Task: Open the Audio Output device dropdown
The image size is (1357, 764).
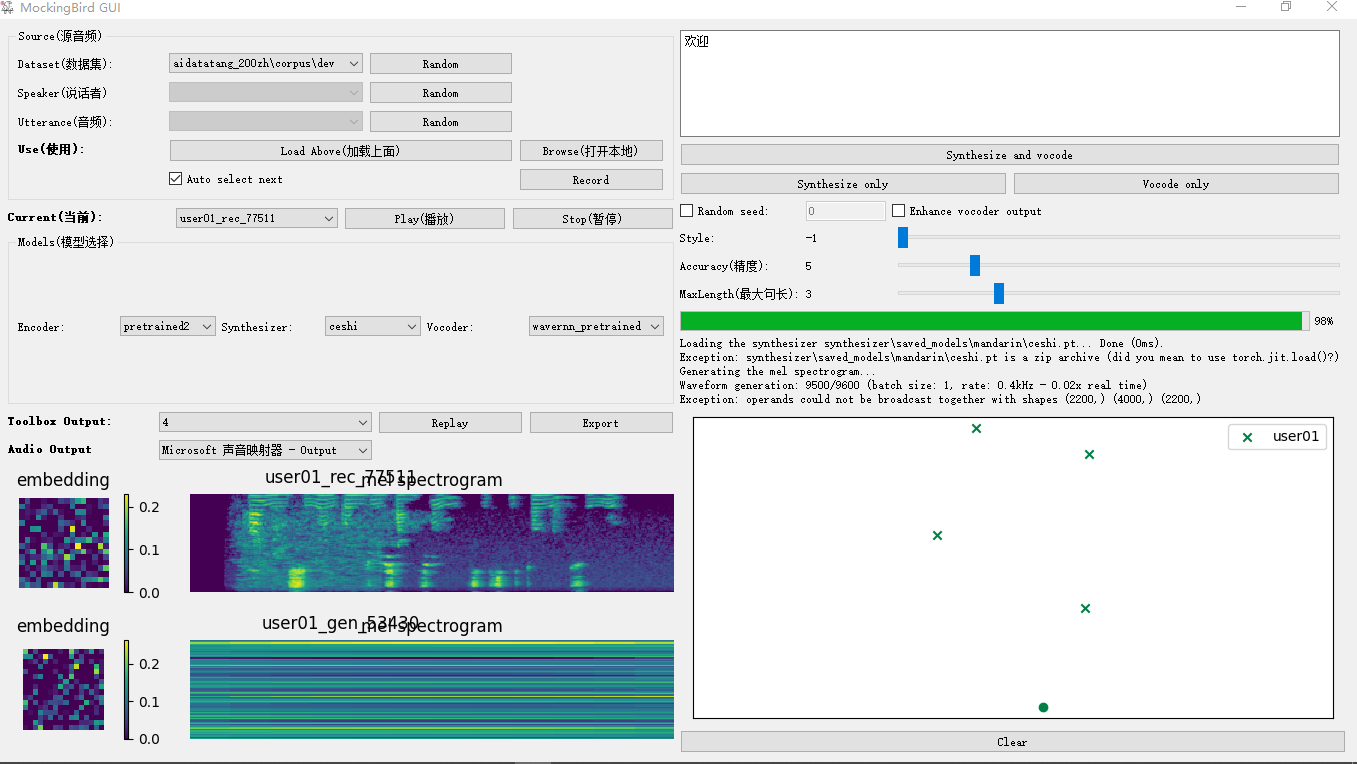Action: 265,450
